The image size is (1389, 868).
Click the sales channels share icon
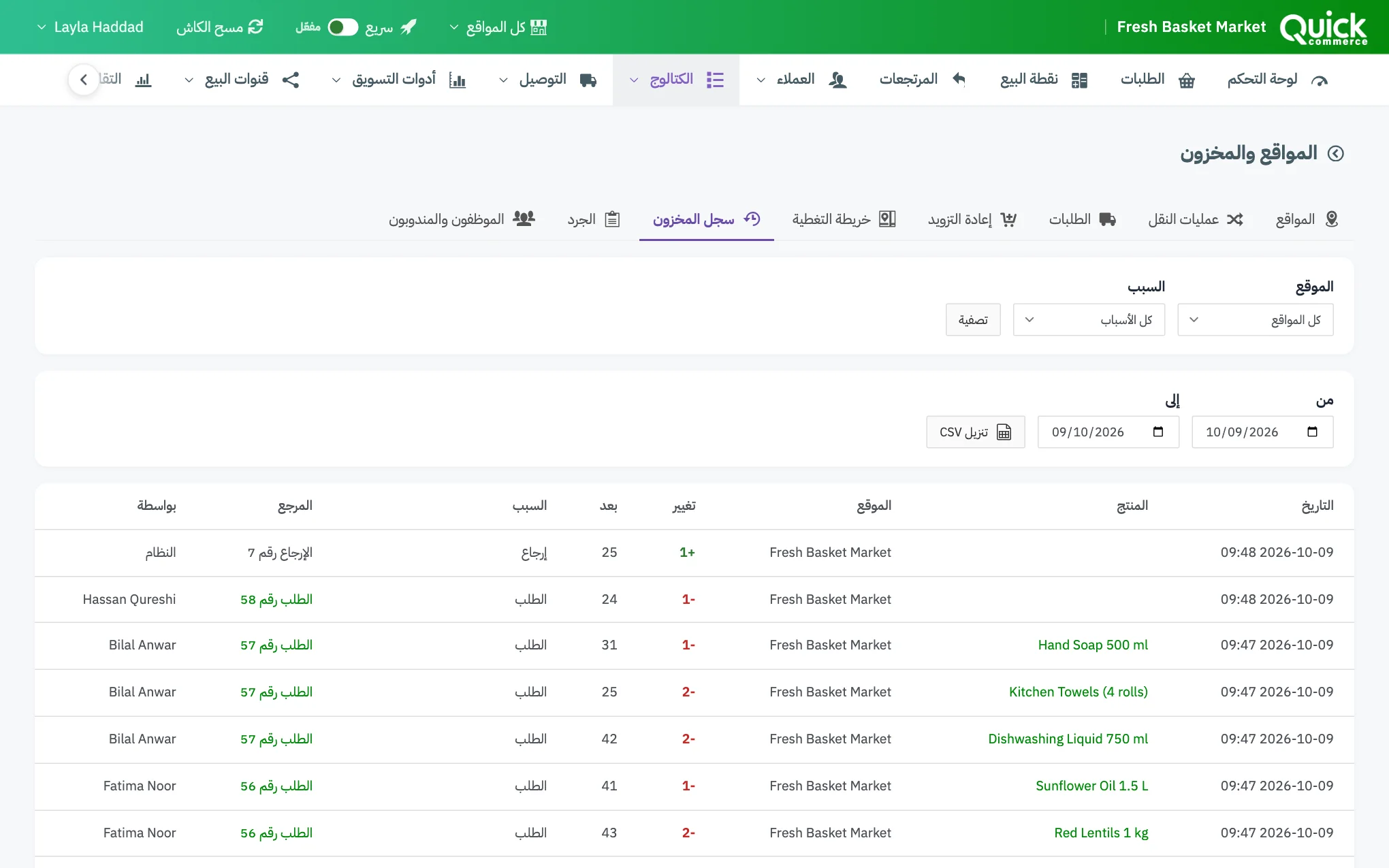coord(291,80)
